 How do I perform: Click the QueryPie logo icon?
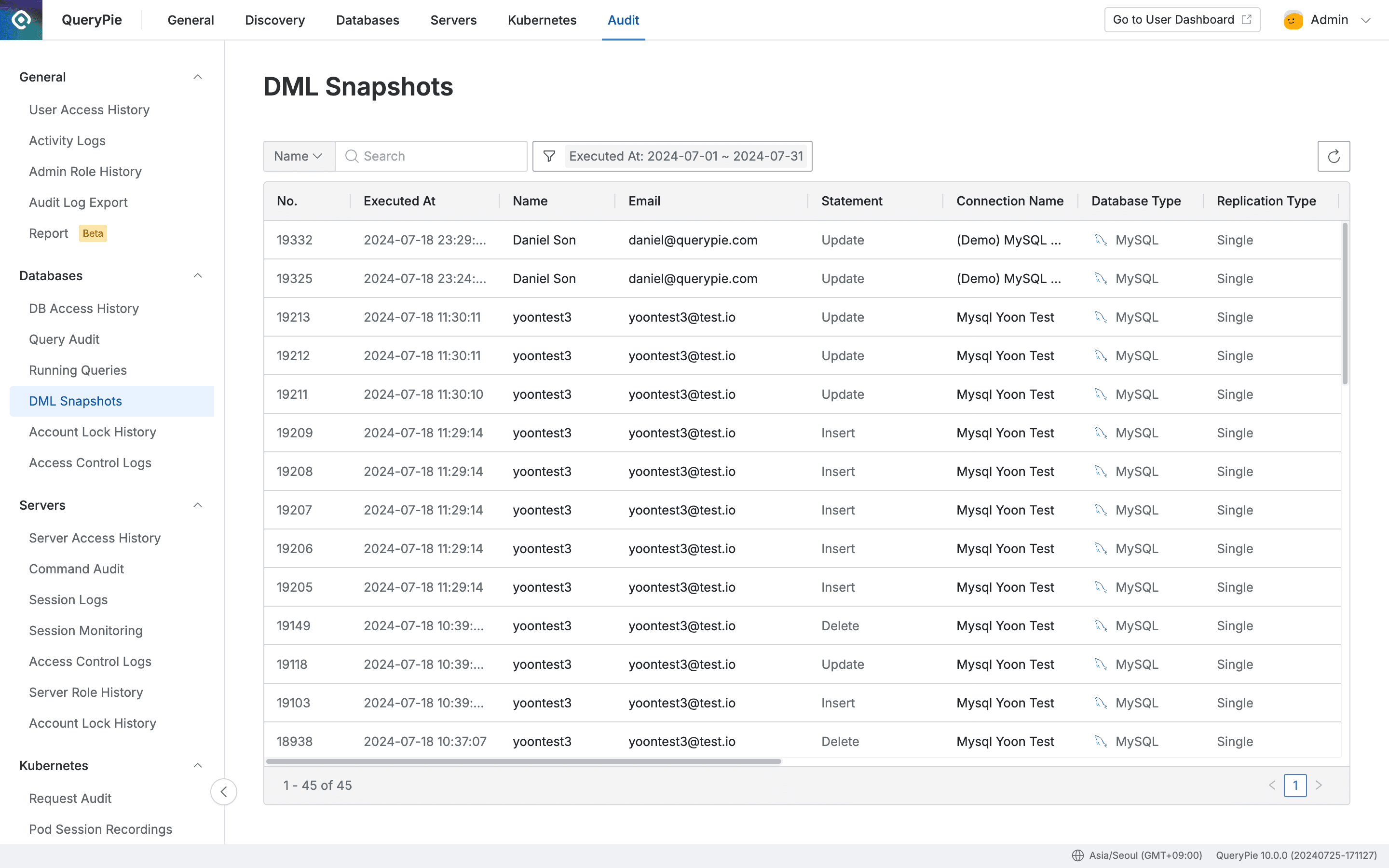21,19
